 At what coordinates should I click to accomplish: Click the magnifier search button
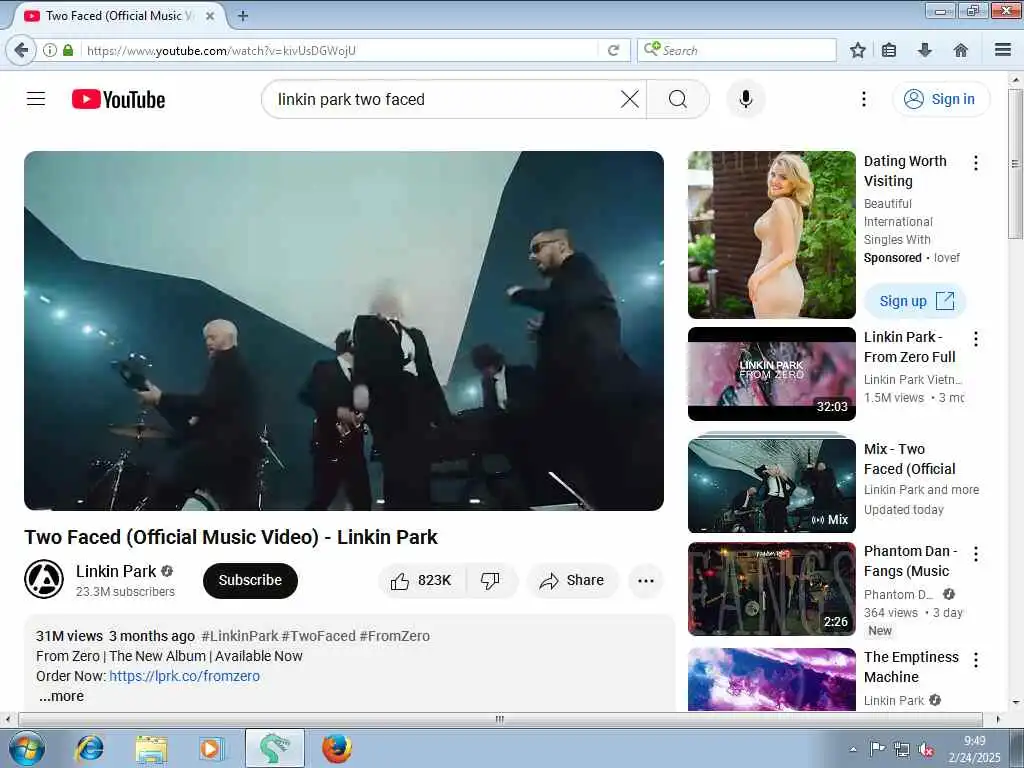(x=678, y=99)
